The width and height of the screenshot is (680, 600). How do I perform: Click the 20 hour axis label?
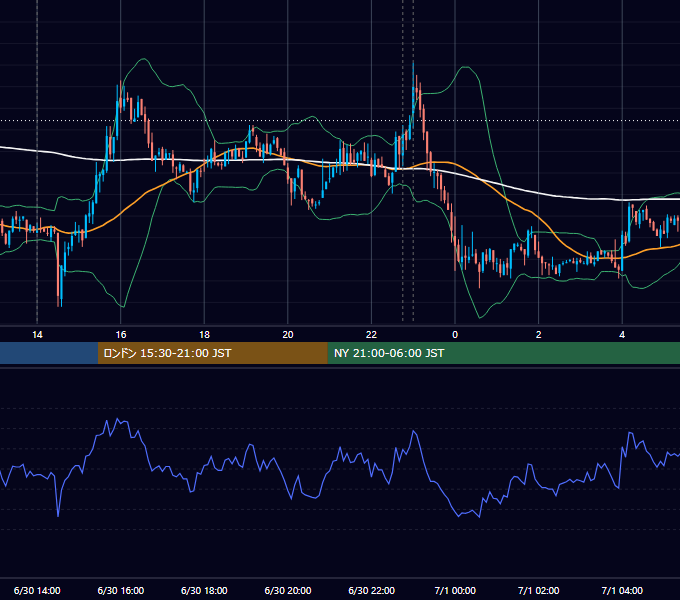click(288, 335)
